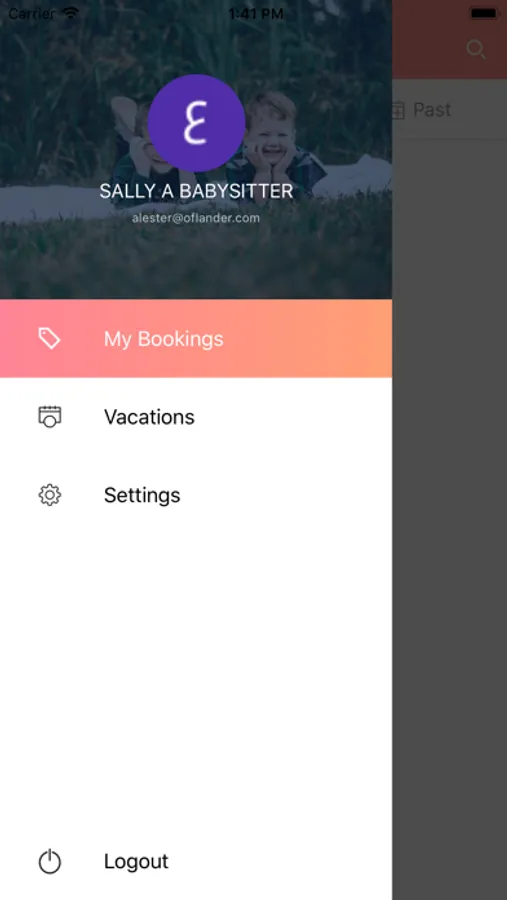
Task: Tap the SALLY A BABYSITTER name label
Action: [196, 191]
